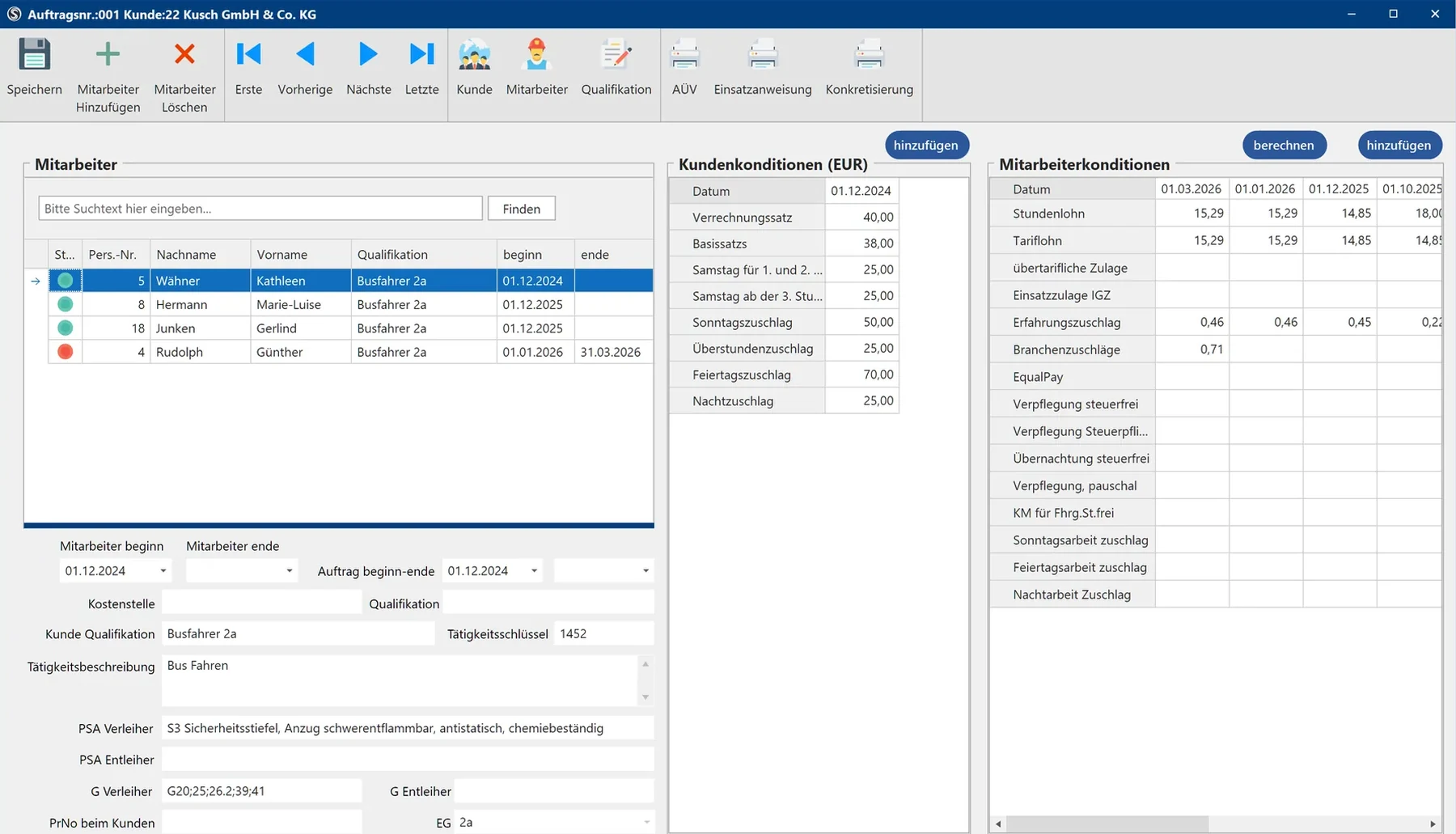Focus the employee search text field

(x=260, y=209)
